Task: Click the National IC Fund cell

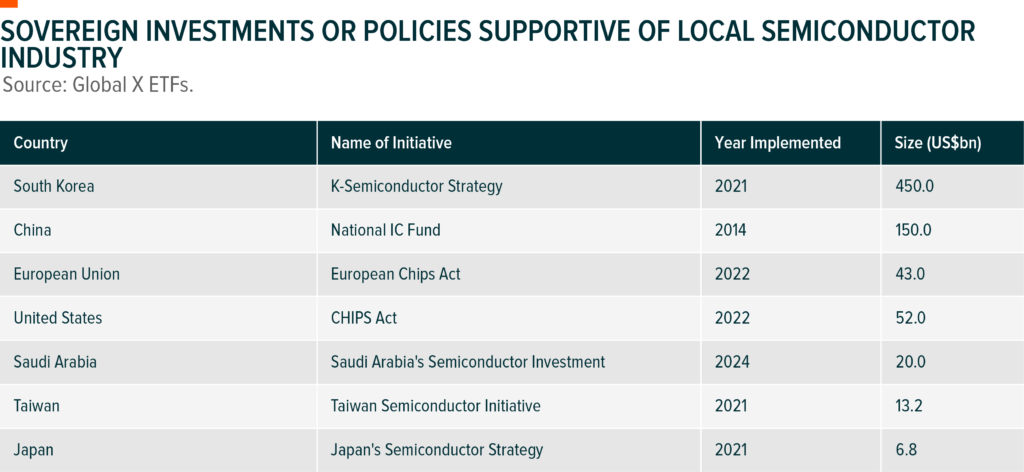Action: 385,230
